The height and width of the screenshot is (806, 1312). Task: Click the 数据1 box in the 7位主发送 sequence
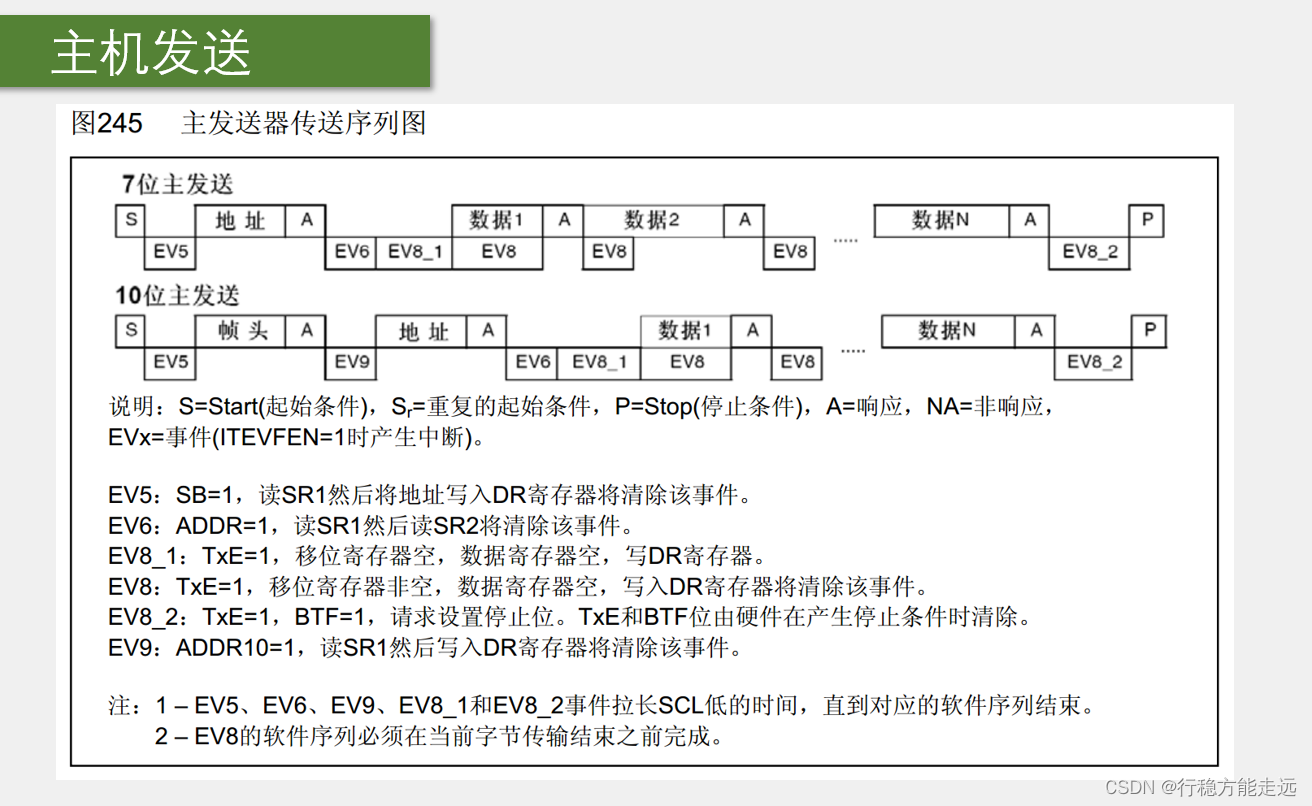point(498,221)
